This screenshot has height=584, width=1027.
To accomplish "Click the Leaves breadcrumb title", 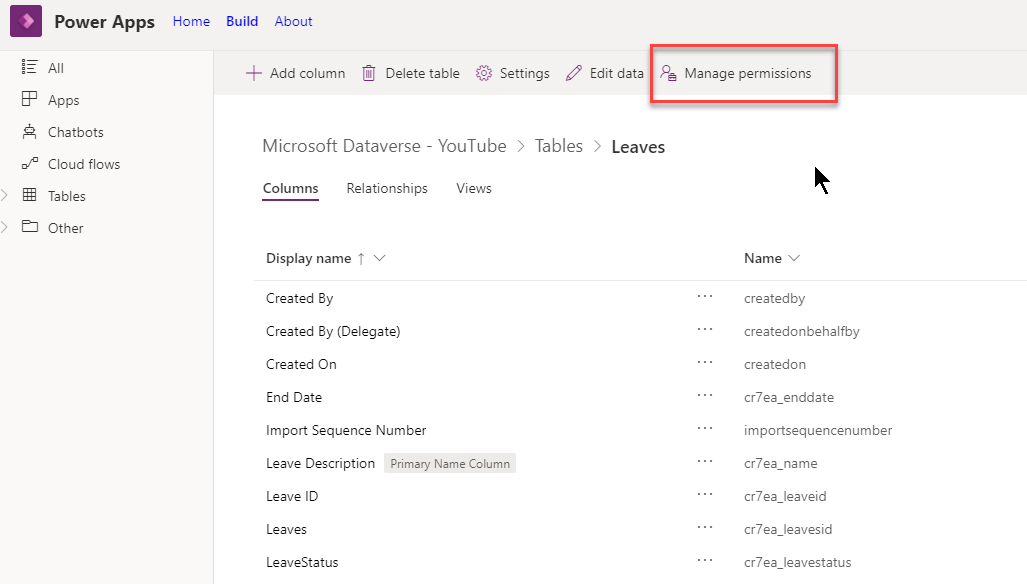I will click(638, 147).
